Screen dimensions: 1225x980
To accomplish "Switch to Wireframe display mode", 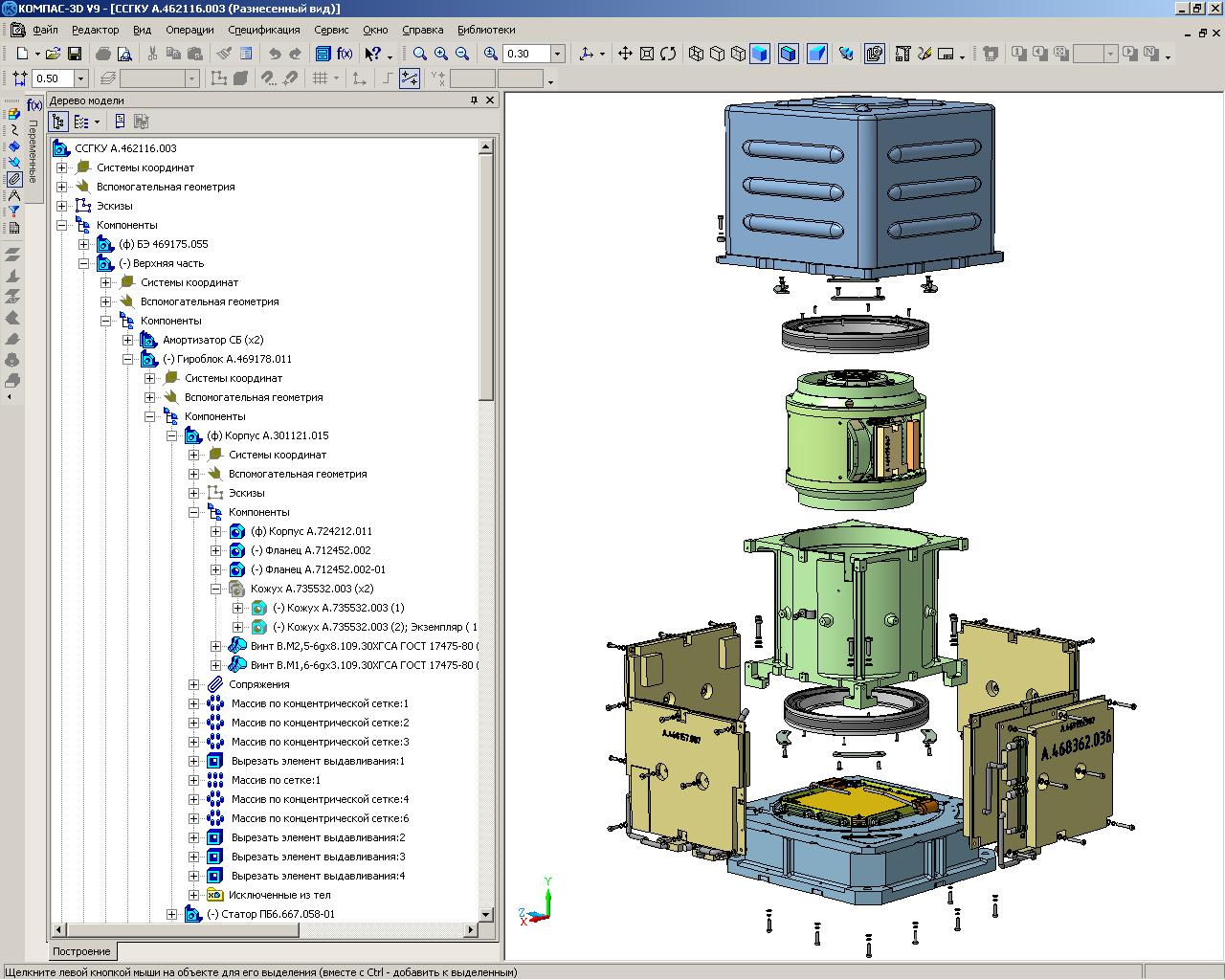I will 697,54.
